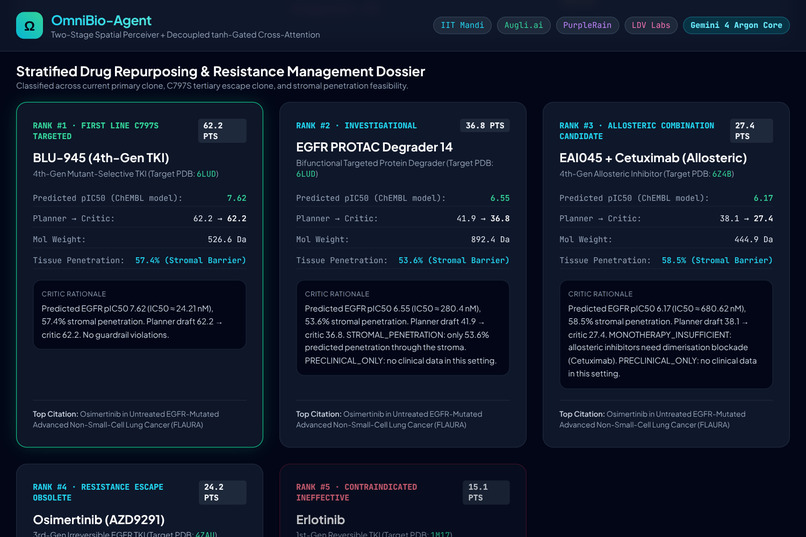The image size is (806, 537).
Task: Click the predicted pIC50 value 6.55
Action: pyautogui.click(x=500, y=198)
